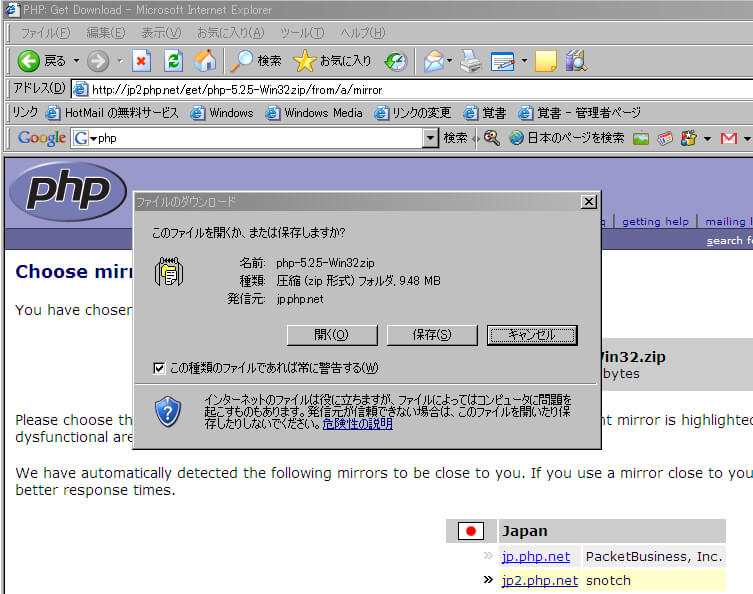Open the History toolbar icon

[396, 61]
